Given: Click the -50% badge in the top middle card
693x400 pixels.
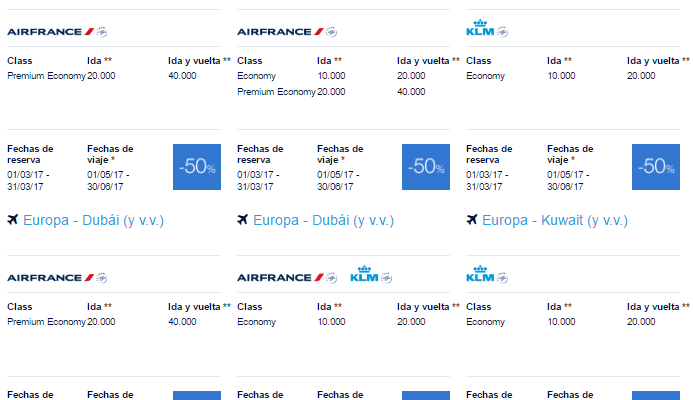Looking at the screenshot, I should (x=426, y=167).
